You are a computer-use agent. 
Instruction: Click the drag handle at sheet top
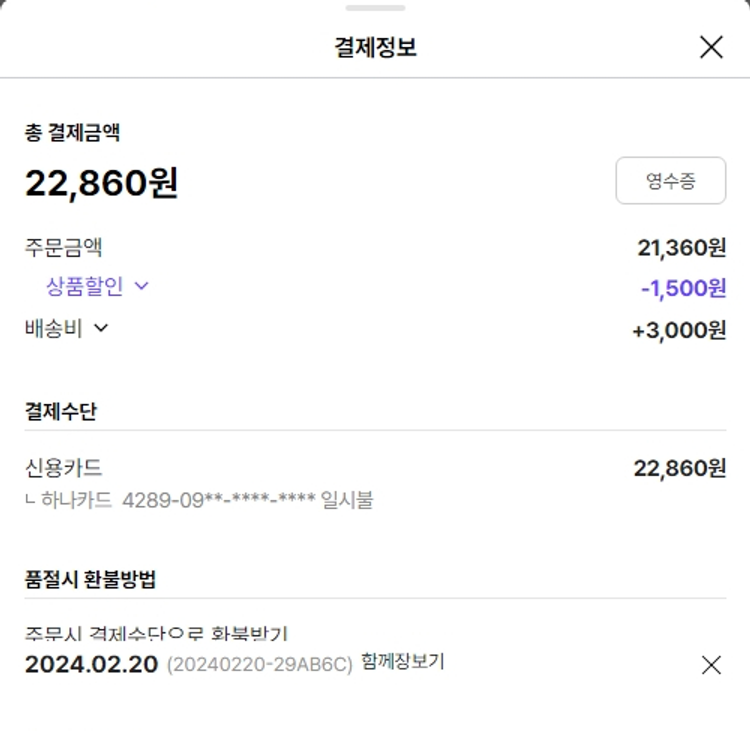375,8
